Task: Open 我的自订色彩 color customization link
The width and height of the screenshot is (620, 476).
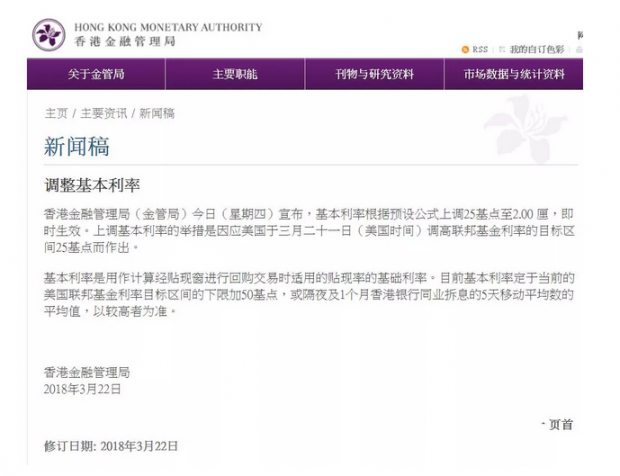Action: (x=537, y=49)
